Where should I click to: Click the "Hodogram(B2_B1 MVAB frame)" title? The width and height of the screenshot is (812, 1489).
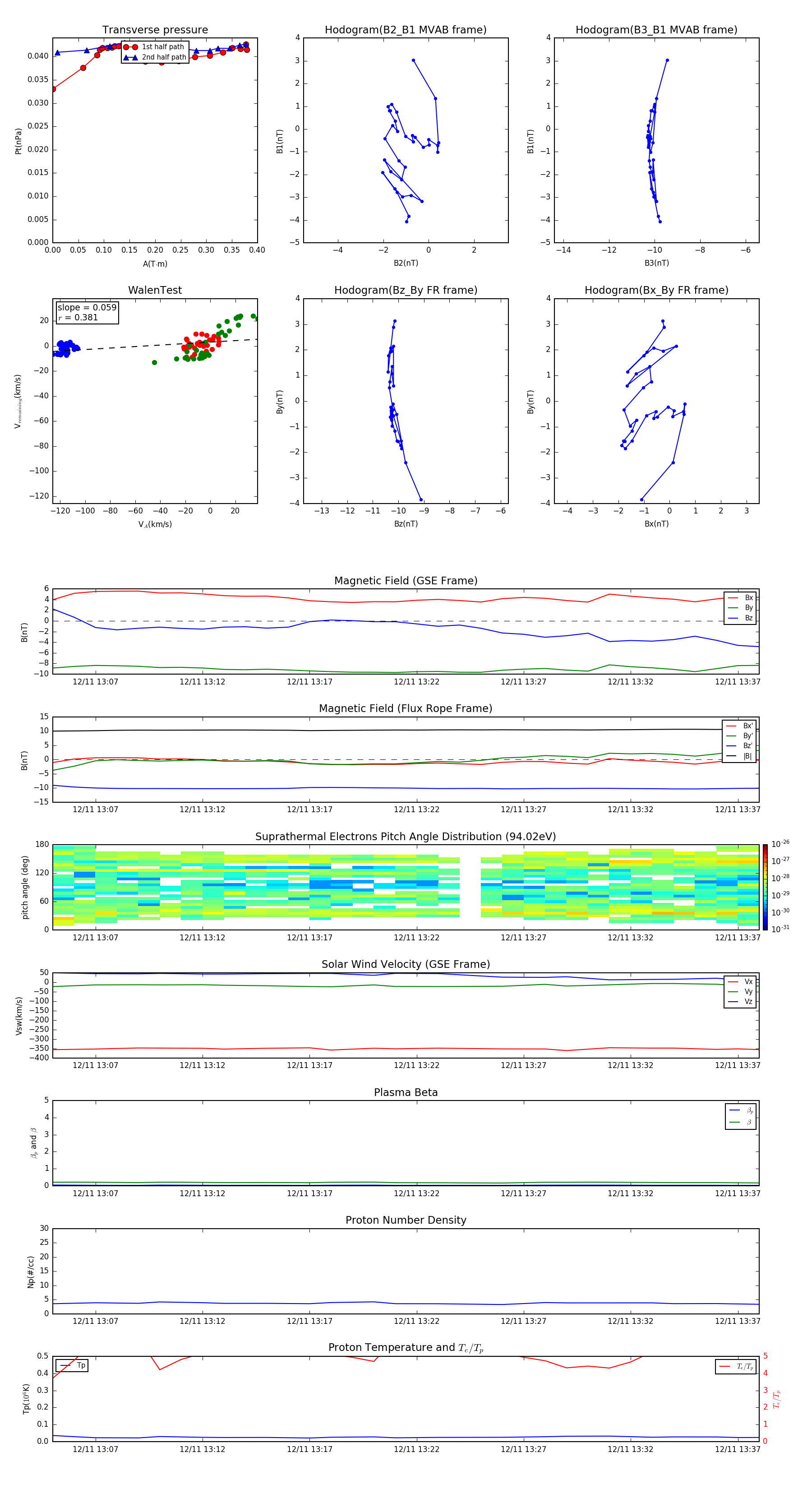(x=406, y=30)
